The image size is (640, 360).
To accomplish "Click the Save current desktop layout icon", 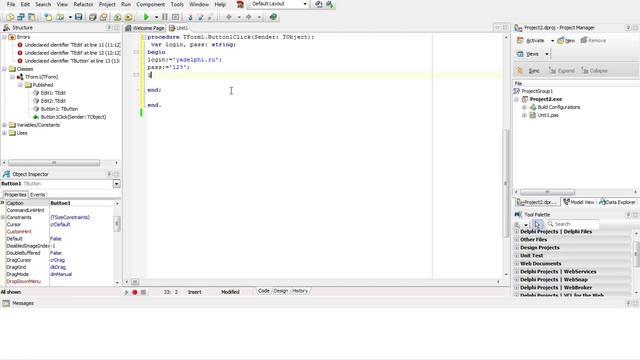I will point(318,4).
